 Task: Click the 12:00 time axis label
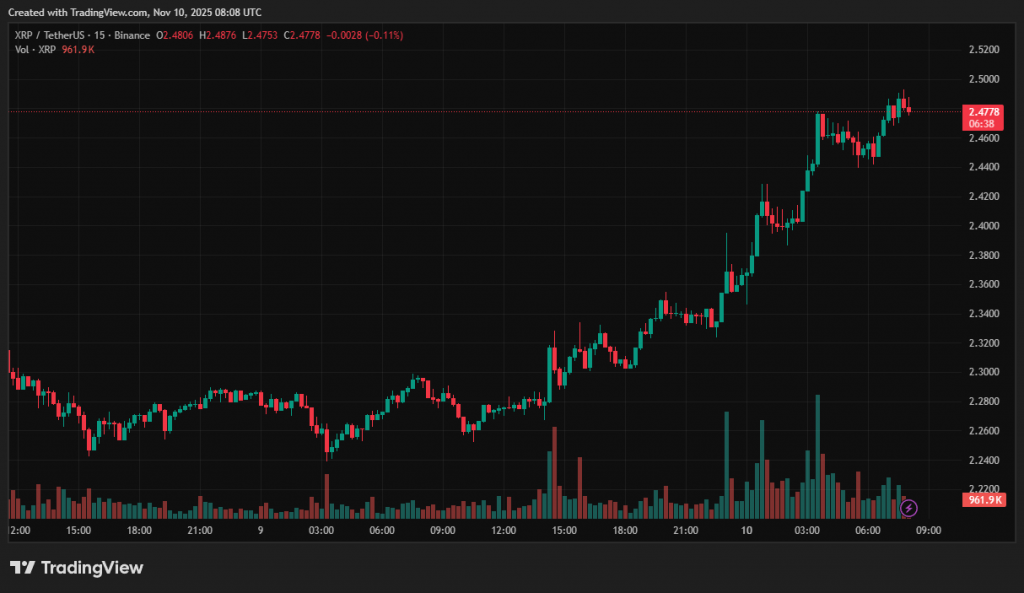click(503, 530)
